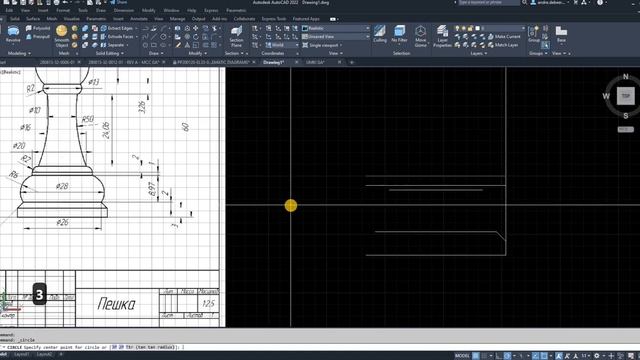Click the Section Plane tool
The width and height of the screenshot is (640, 360).
[236, 35]
